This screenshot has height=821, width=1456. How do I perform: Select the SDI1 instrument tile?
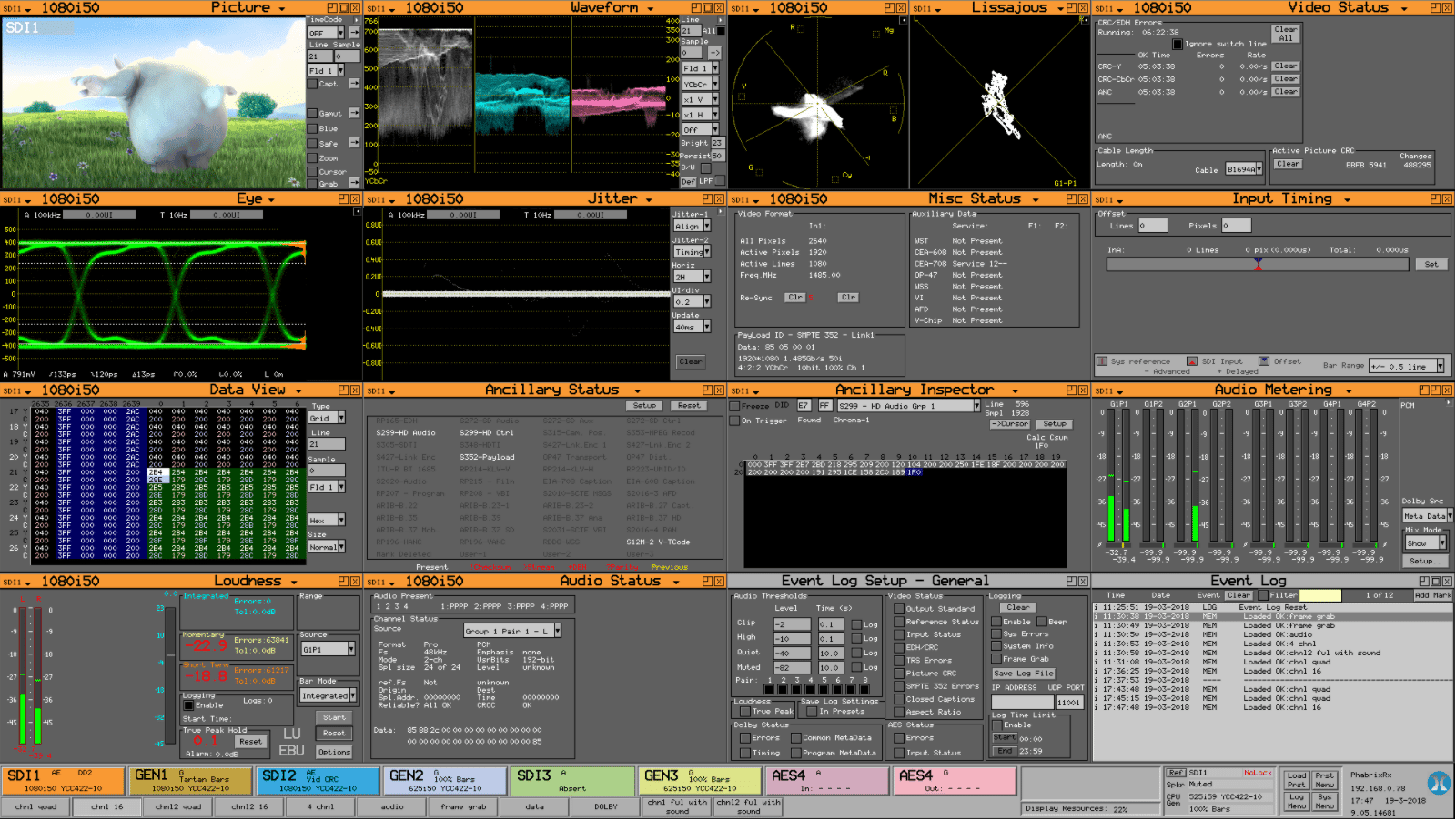coord(63,781)
